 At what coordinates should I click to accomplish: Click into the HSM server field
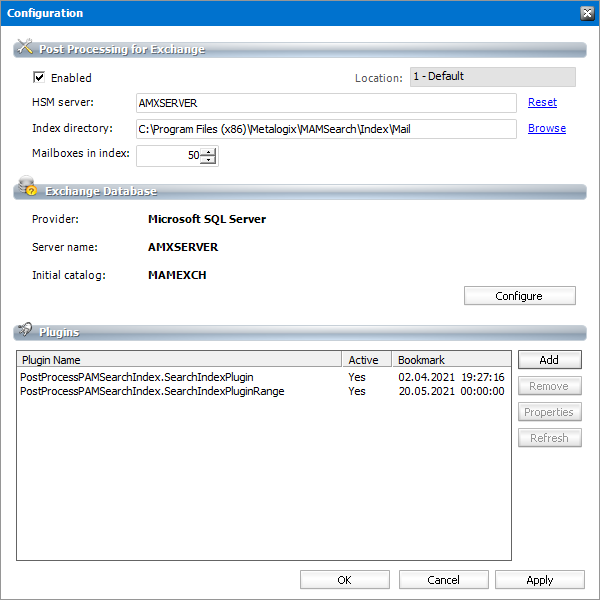click(x=326, y=103)
